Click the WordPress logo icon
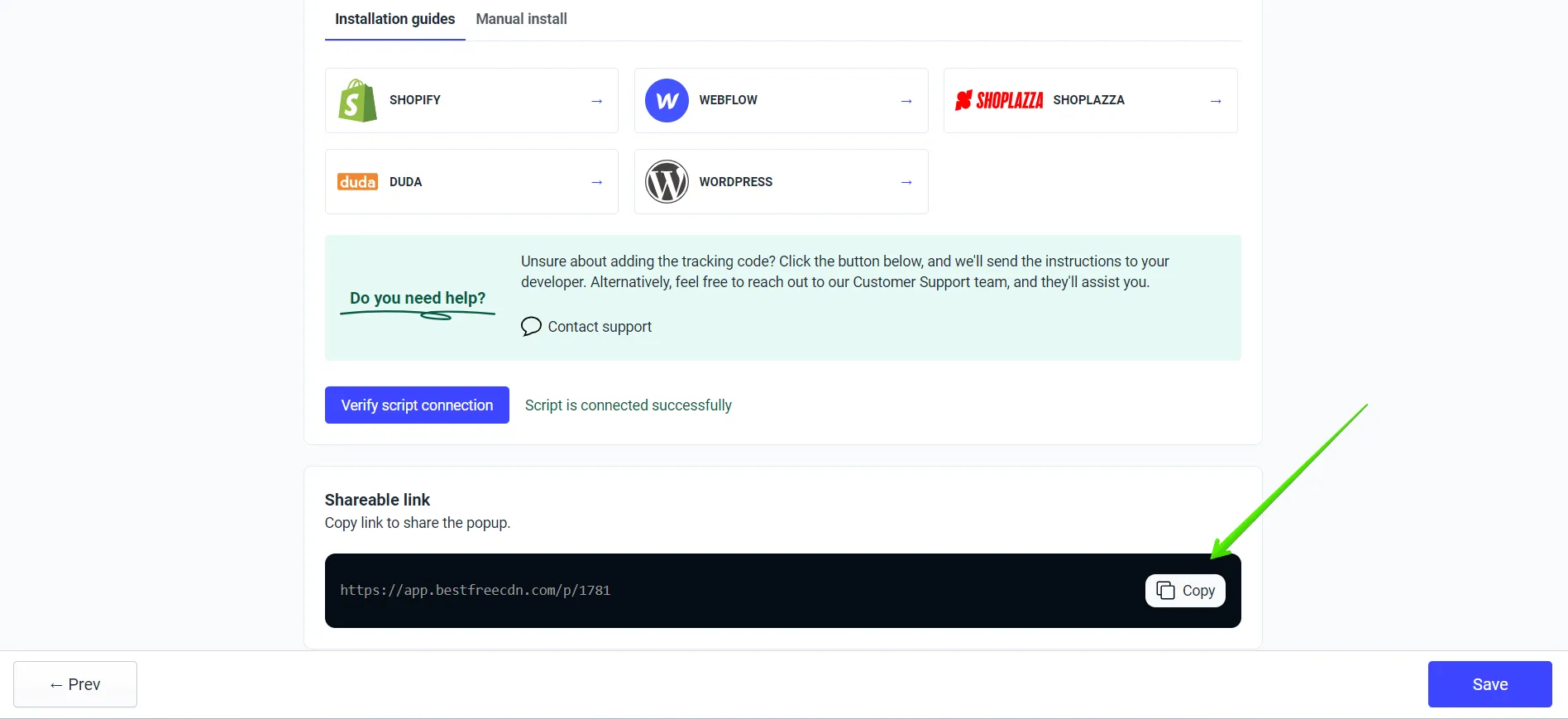The height and width of the screenshot is (719, 1568). 667,182
